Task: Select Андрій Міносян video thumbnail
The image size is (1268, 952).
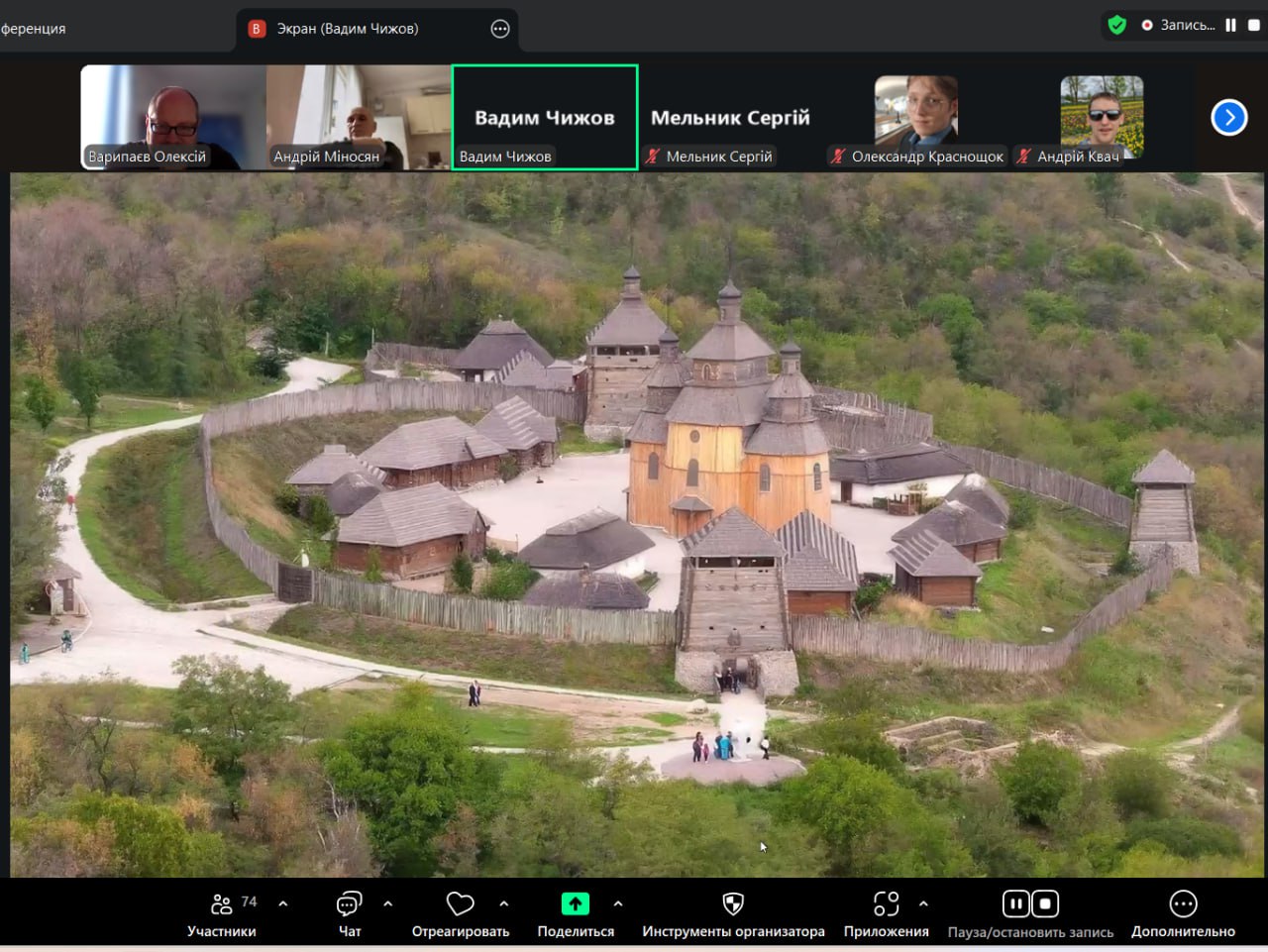Action: pos(359,118)
